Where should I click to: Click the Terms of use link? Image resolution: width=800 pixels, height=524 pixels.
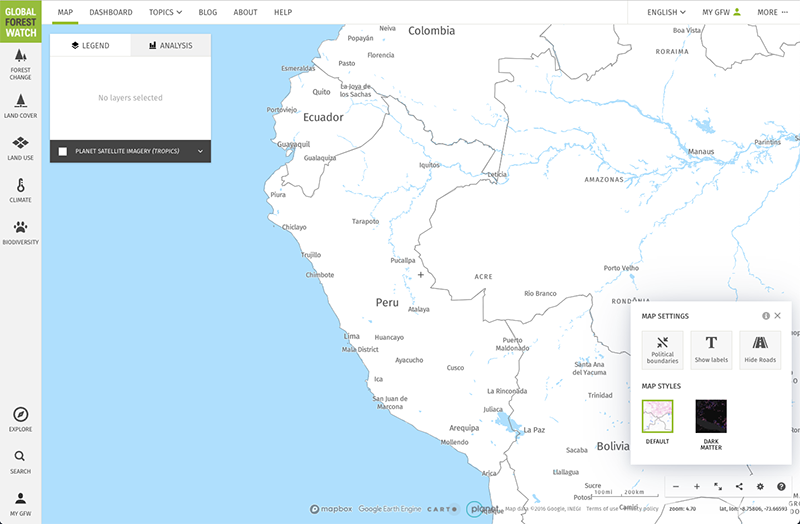click(x=602, y=509)
